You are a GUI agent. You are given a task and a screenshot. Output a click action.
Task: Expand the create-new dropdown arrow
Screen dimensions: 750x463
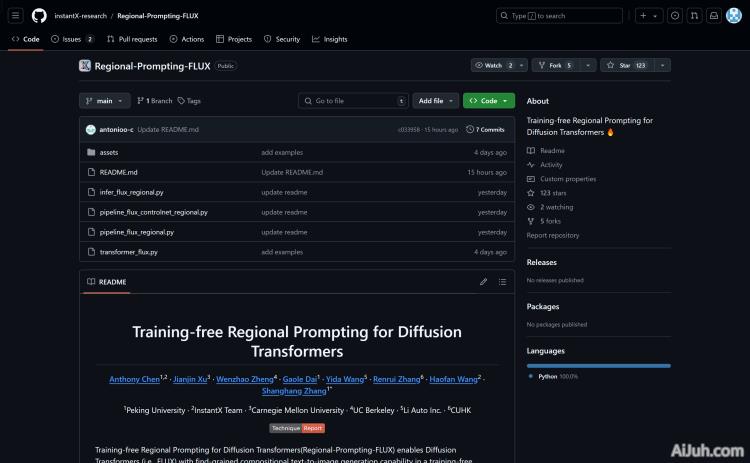coord(656,16)
